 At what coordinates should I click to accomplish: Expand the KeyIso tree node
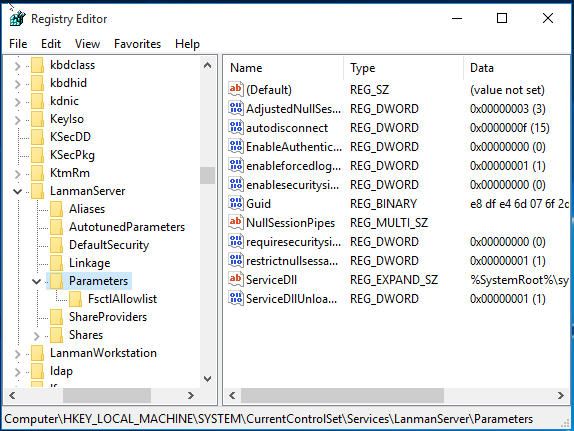(x=17, y=119)
